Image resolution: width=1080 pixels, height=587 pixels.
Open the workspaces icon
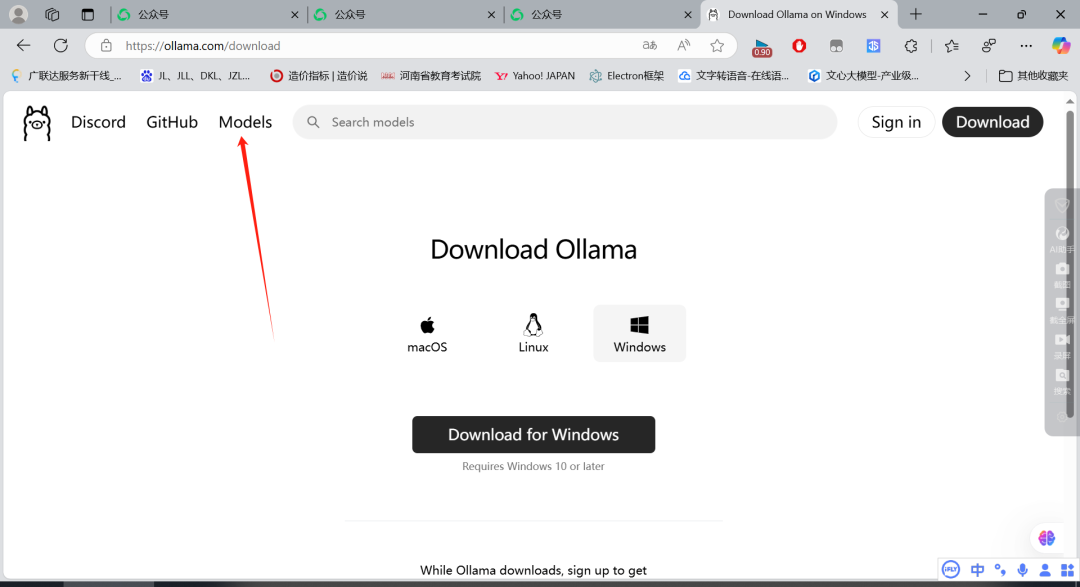click(52, 14)
